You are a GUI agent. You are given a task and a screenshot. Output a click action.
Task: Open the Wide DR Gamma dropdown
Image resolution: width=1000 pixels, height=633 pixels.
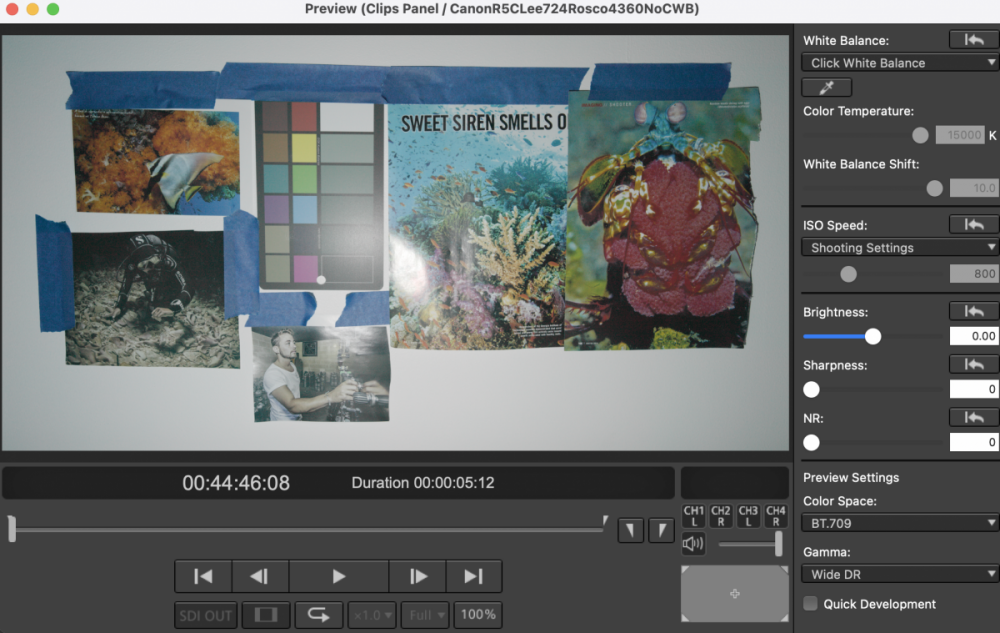coord(900,574)
